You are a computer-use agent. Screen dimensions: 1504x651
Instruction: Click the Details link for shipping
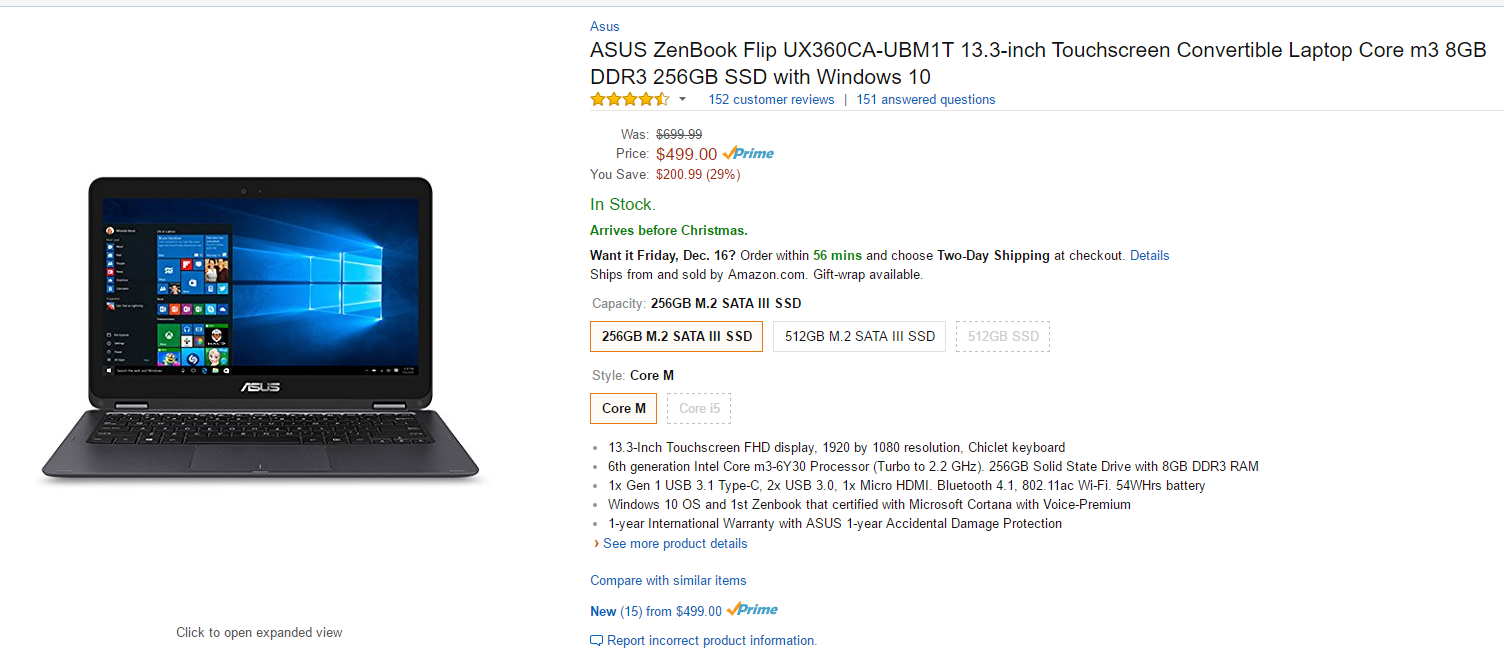[x=1149, y=255]
